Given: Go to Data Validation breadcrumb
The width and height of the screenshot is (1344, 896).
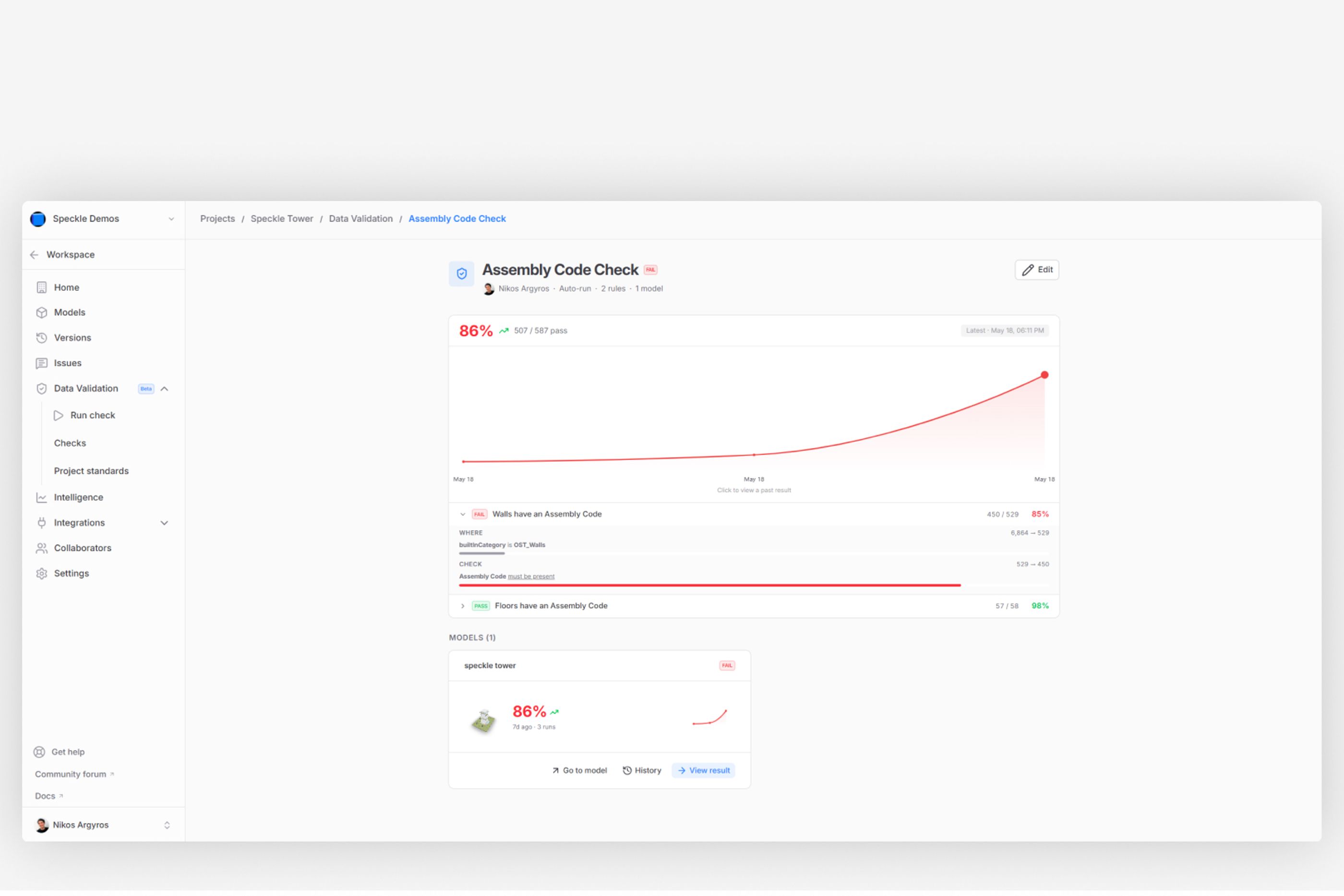Looking at the screenshot, I should [x=361, y=219].
